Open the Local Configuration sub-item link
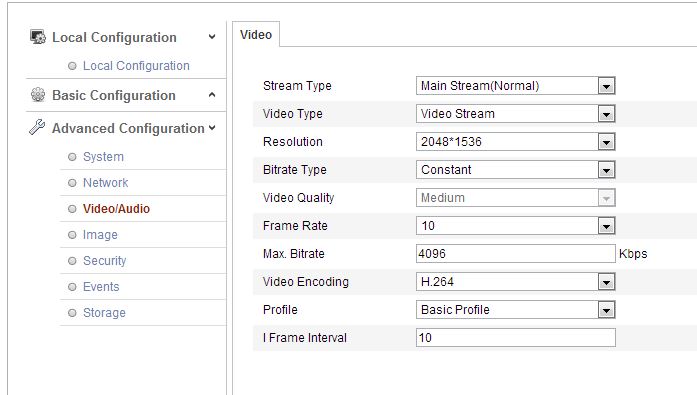Screen dimensions: 697x395 136,66
